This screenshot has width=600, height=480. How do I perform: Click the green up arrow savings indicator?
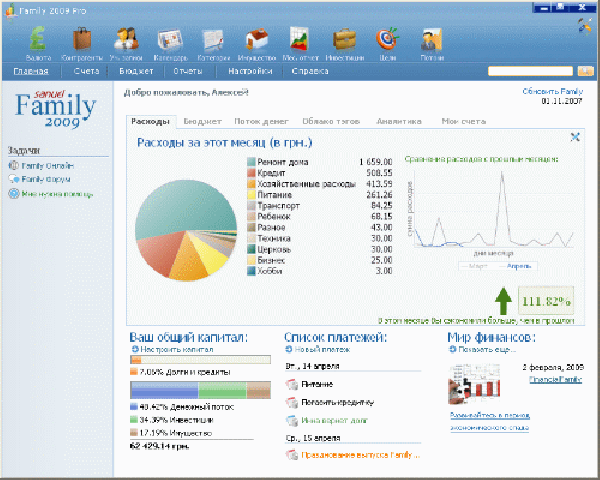tap(504, 301)
